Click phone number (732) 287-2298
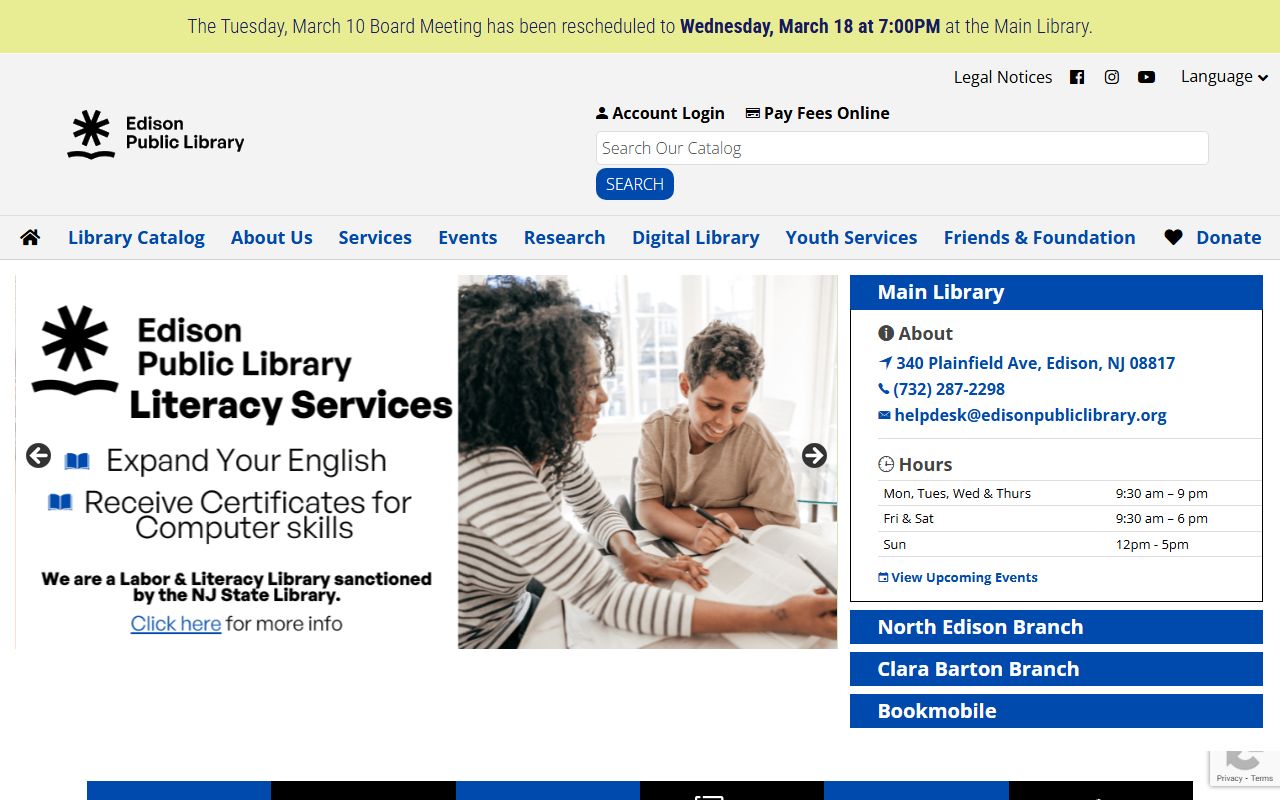Screen dimensions: 1280x800 pyautogui.click(x=941, y=389)
